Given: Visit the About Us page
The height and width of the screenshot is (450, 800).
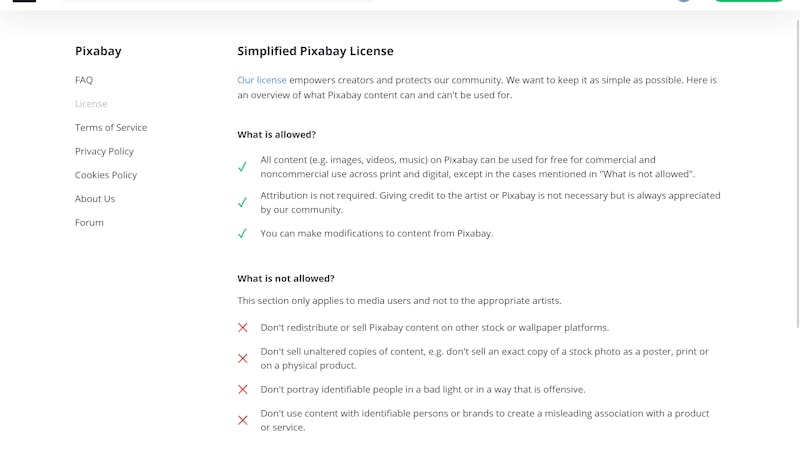Looking at the screenshot, I should (95, 199).
